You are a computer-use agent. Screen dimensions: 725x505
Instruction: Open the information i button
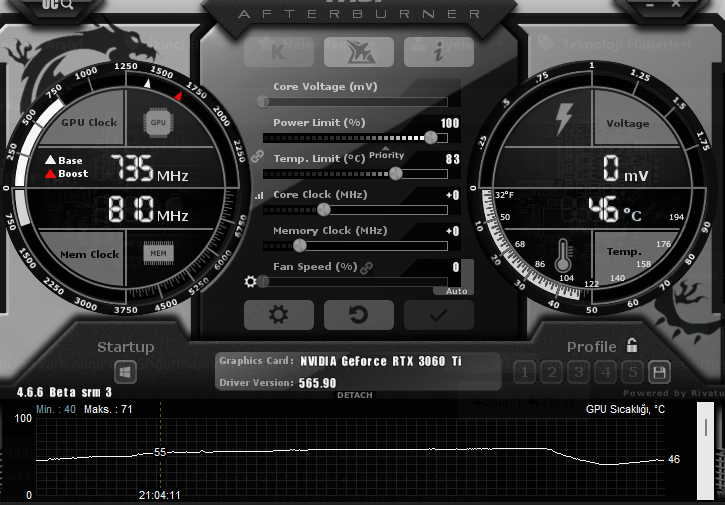tap(439, 52)
